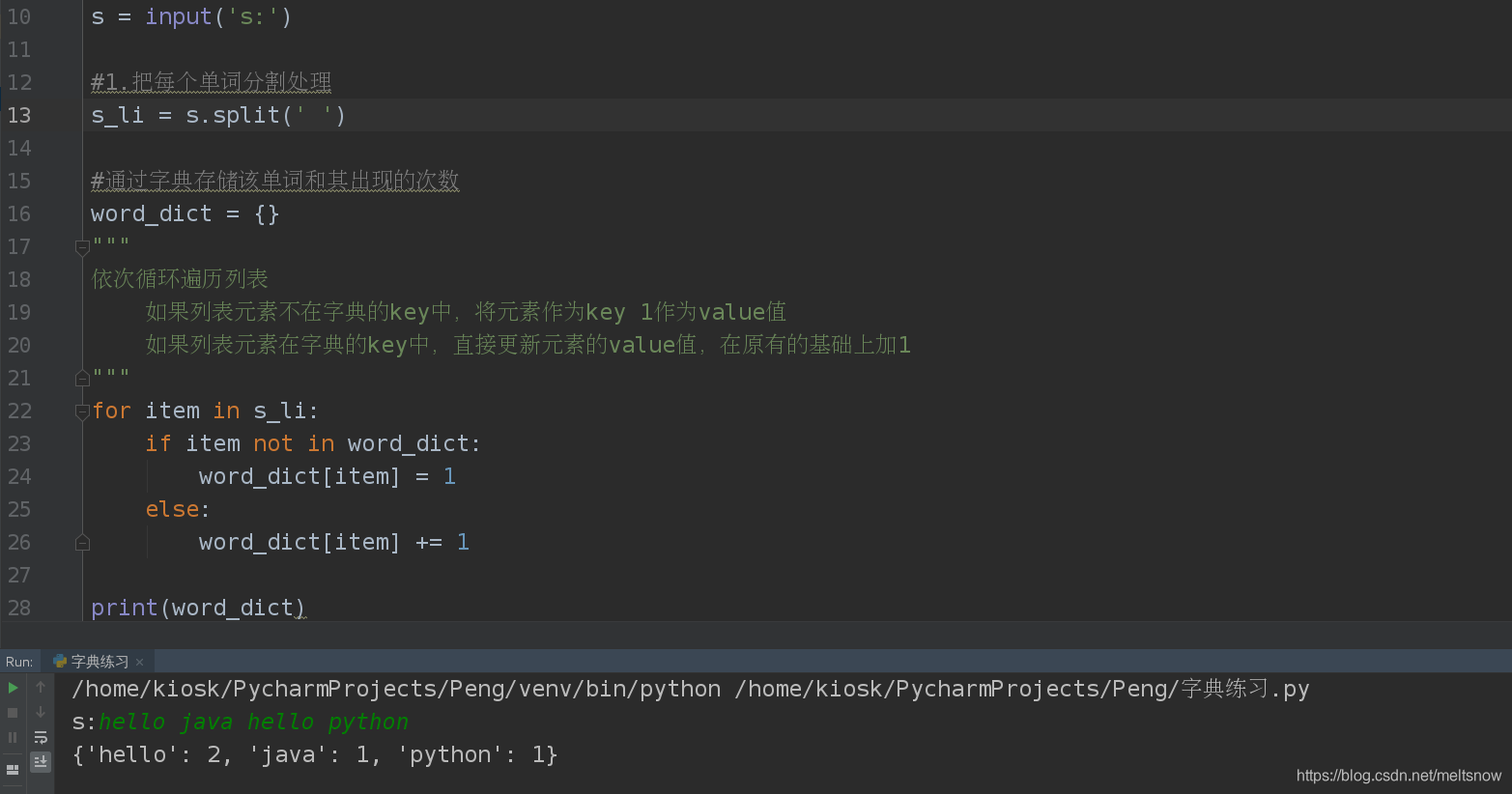Click the Run: panel label
Viewport: 1512px width, 794px height.
(x=19, y=662)
